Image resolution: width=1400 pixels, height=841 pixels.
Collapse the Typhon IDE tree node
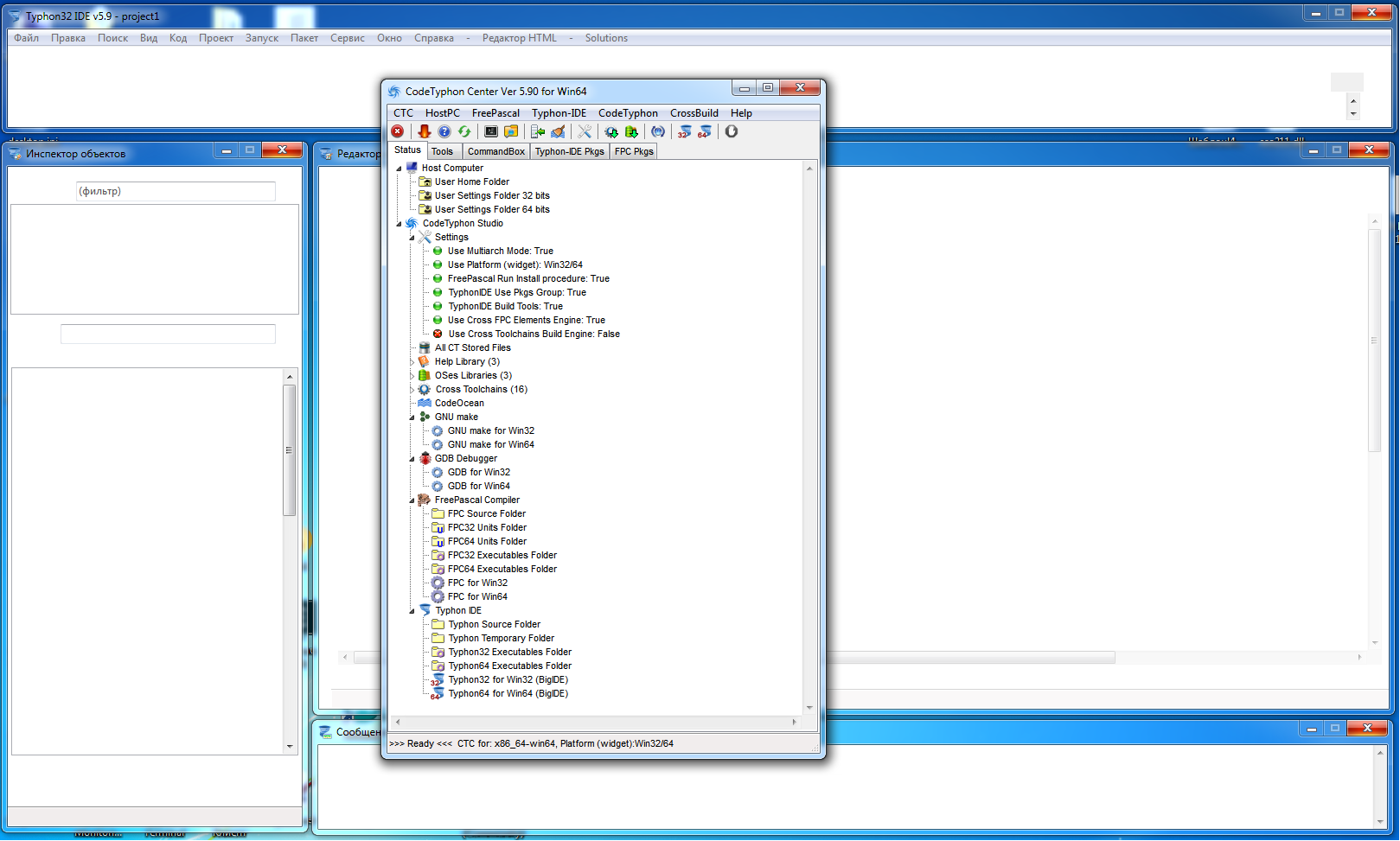(412, 611)
